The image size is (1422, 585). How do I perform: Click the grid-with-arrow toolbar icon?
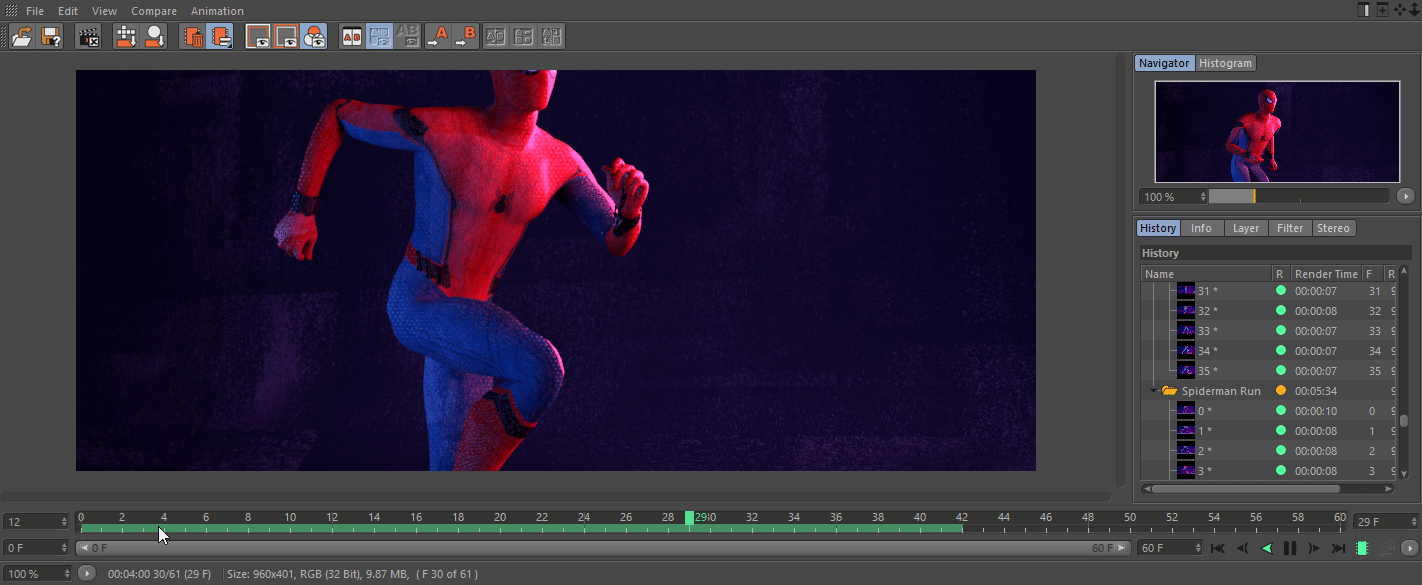coord(127,37)
